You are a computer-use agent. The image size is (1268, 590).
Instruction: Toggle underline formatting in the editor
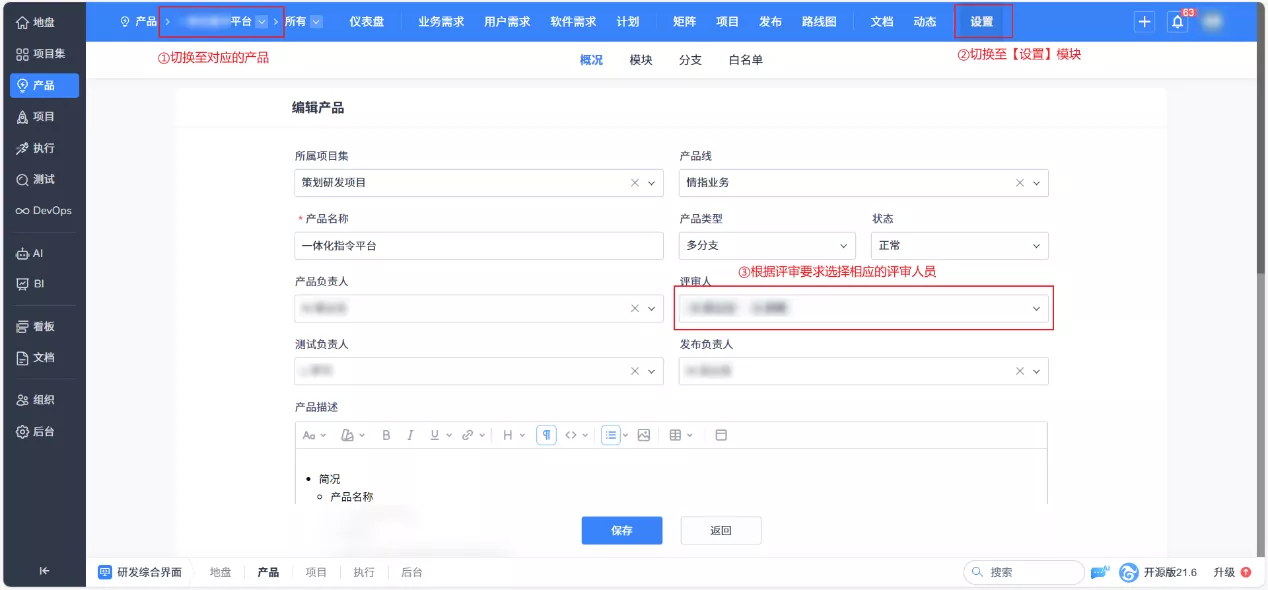[x=434, y=434]
